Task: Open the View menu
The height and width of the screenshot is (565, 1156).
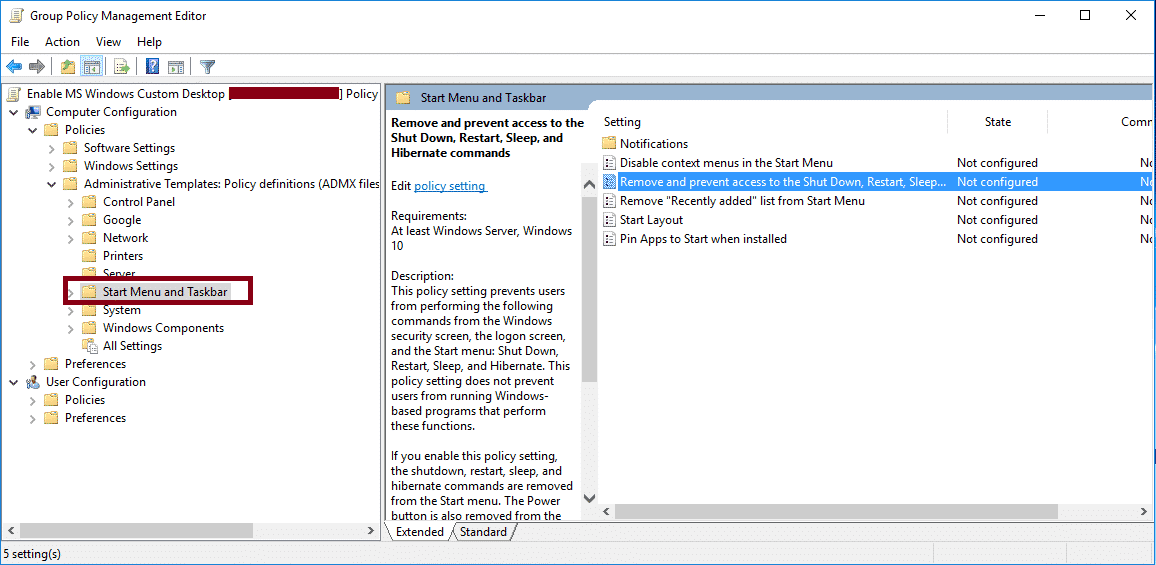Action: coord(108,42)
